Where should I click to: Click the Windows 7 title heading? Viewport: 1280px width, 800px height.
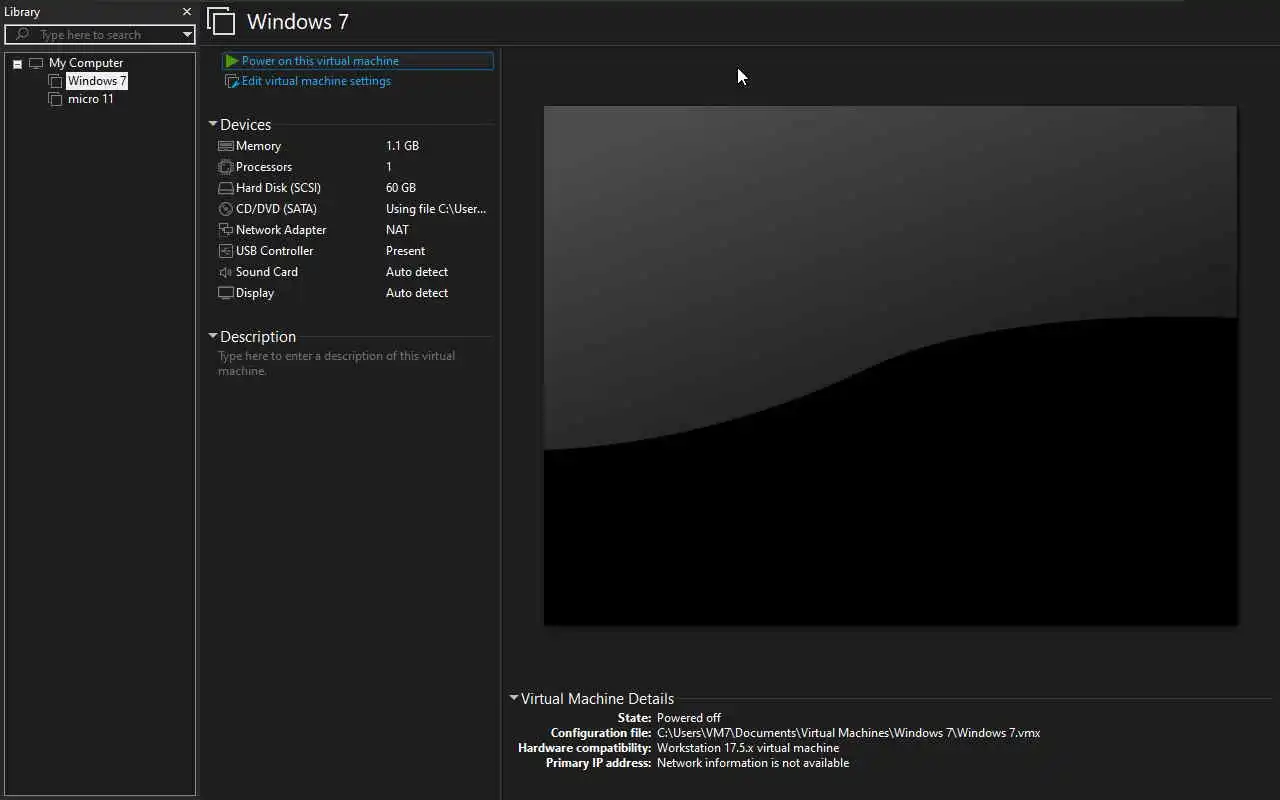tap(298, 22)
